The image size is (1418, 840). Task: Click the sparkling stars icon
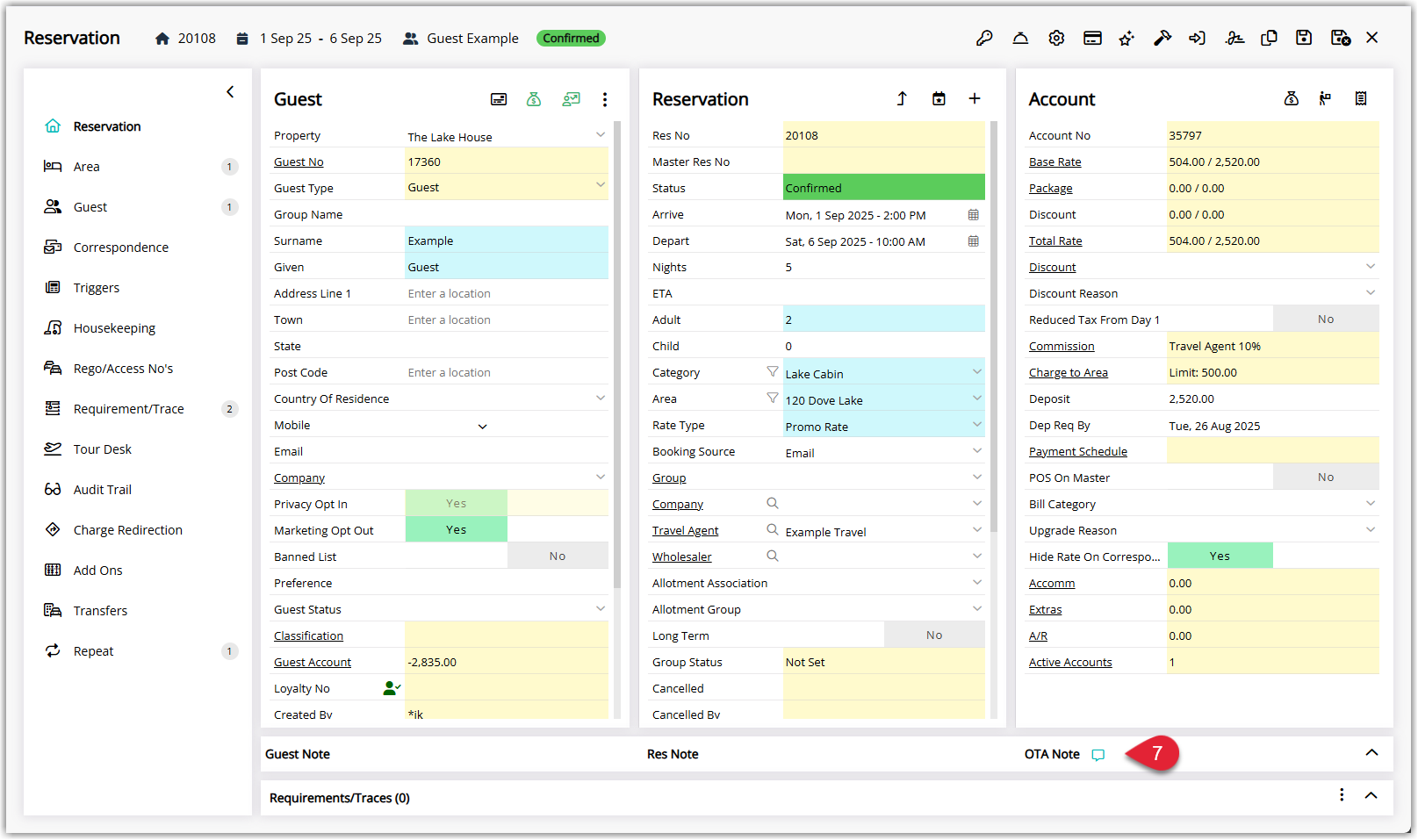(1126, 38)
